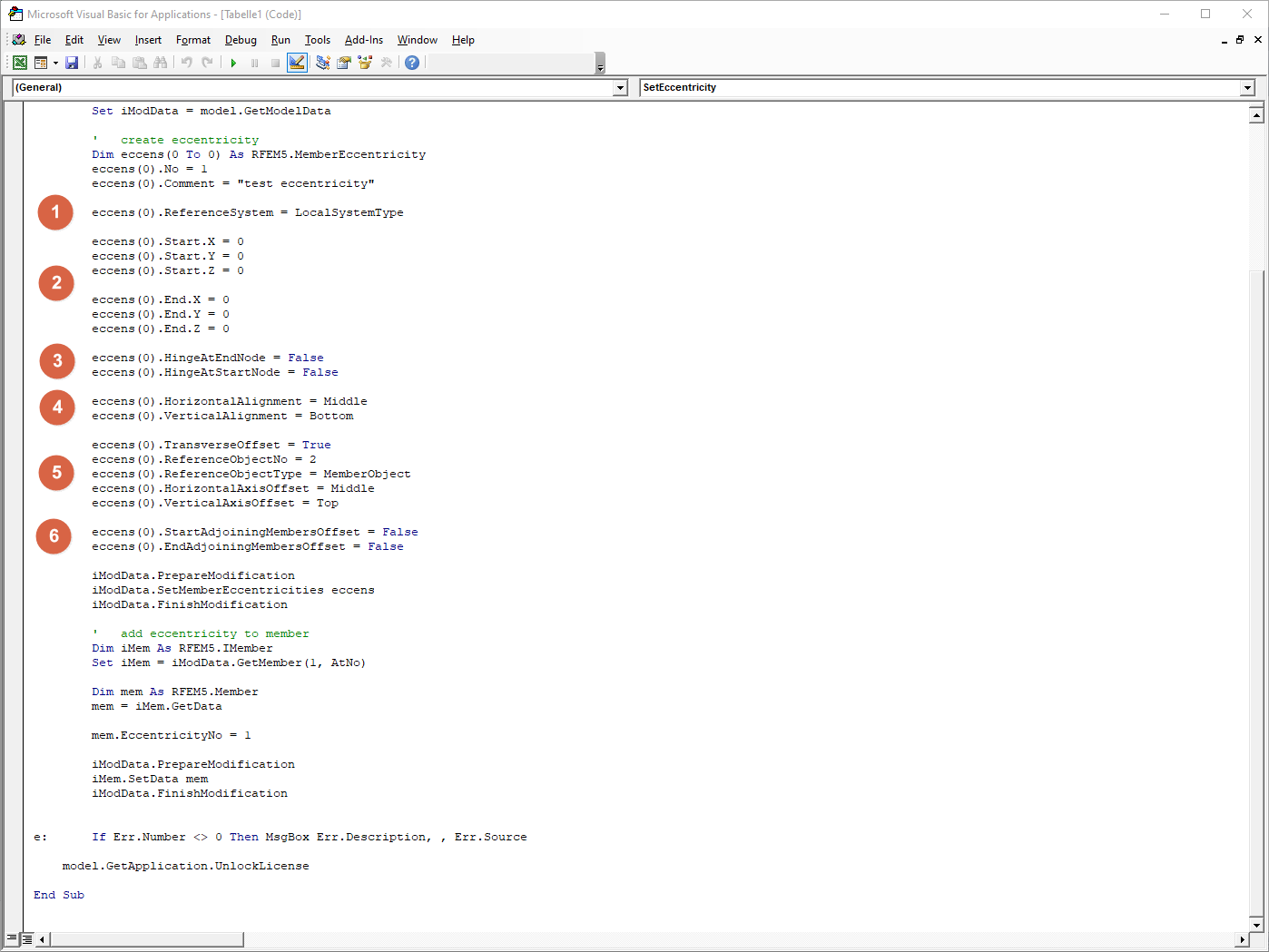Click the VBA application icon in title bar
Viewport: 1269px width, 952px height.
[x=15, y=14]
